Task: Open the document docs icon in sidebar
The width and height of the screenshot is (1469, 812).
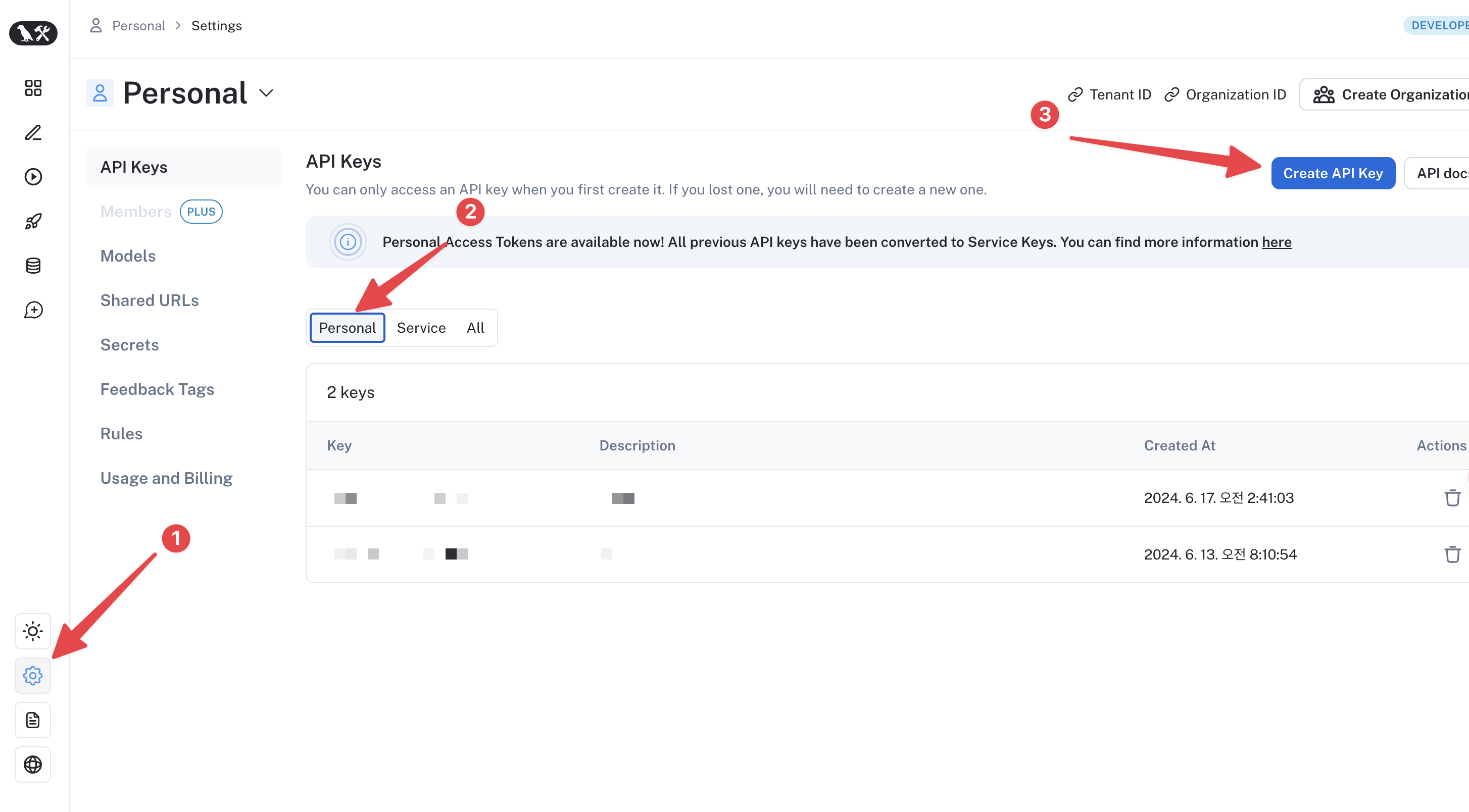Action: (33, 720)
